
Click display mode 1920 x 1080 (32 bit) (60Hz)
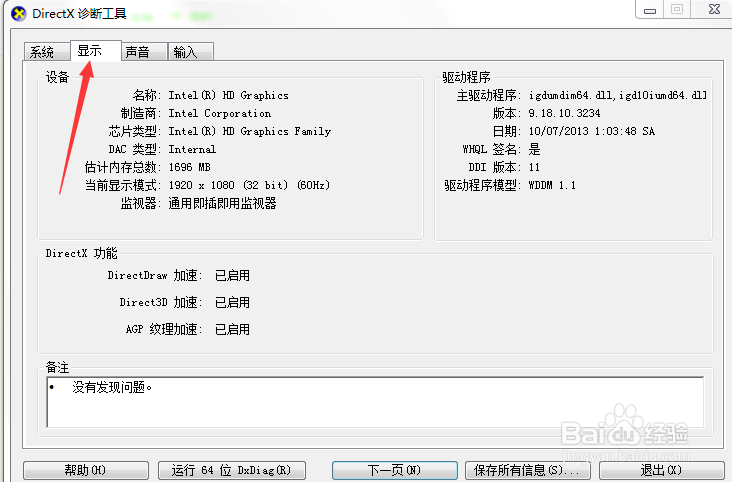pos(249,185)
